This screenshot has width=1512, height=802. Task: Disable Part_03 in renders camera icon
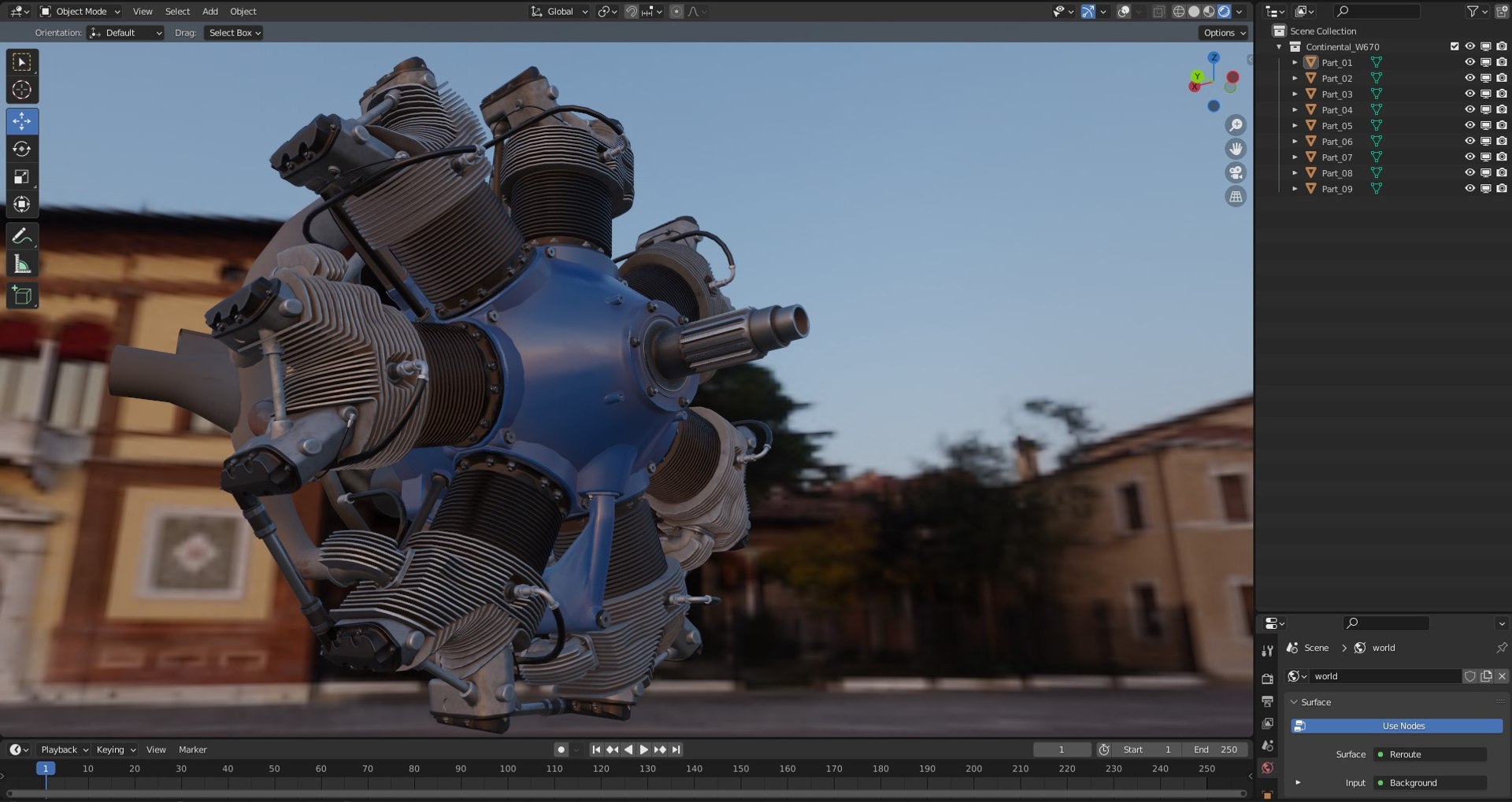coord(1502,94)
